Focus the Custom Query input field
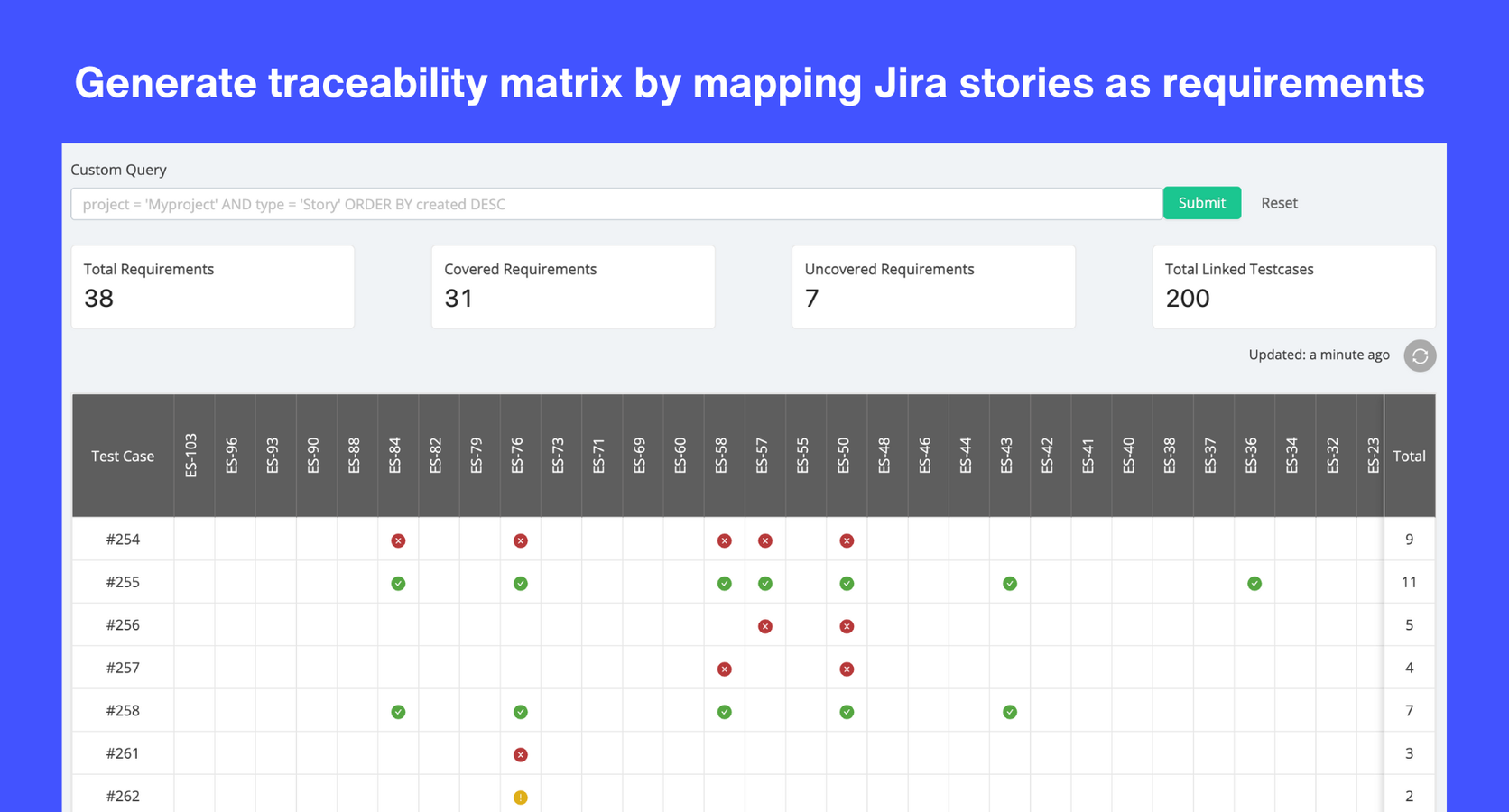Image resolution: width=1509 pixels, height=812 pixels. click(x=616, y=204)
